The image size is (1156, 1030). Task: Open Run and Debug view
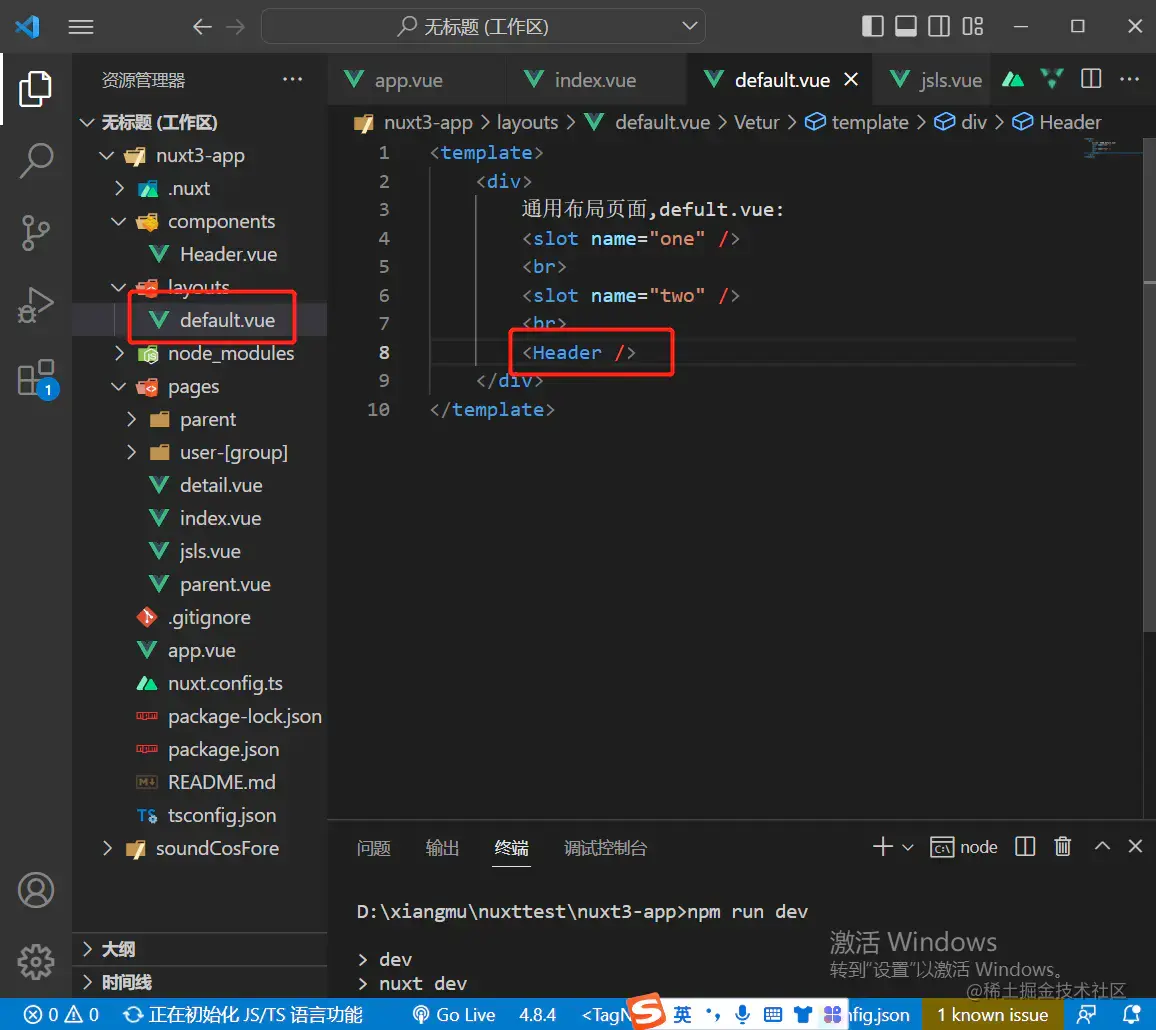click(x=35, y=305)
